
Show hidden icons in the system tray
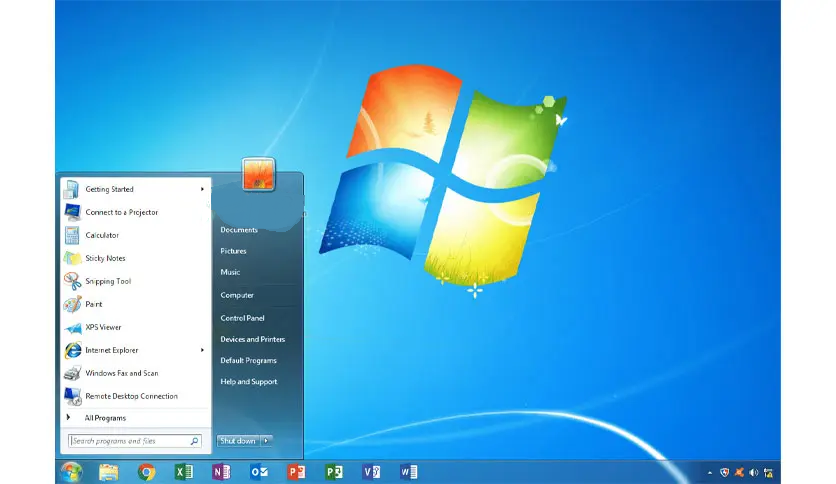(x=709, y=471)
